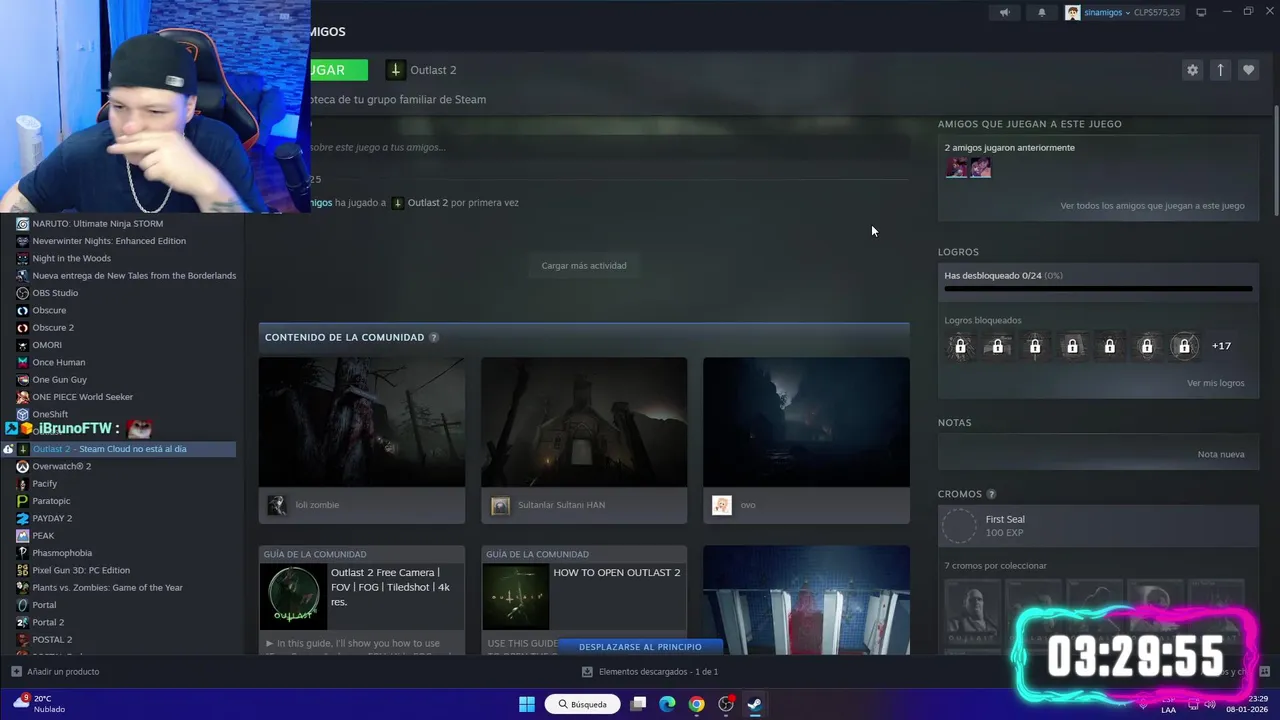
Task: Open the Sultanlar Sultanı HAN screenshot thumbnail
Action: 584,422
